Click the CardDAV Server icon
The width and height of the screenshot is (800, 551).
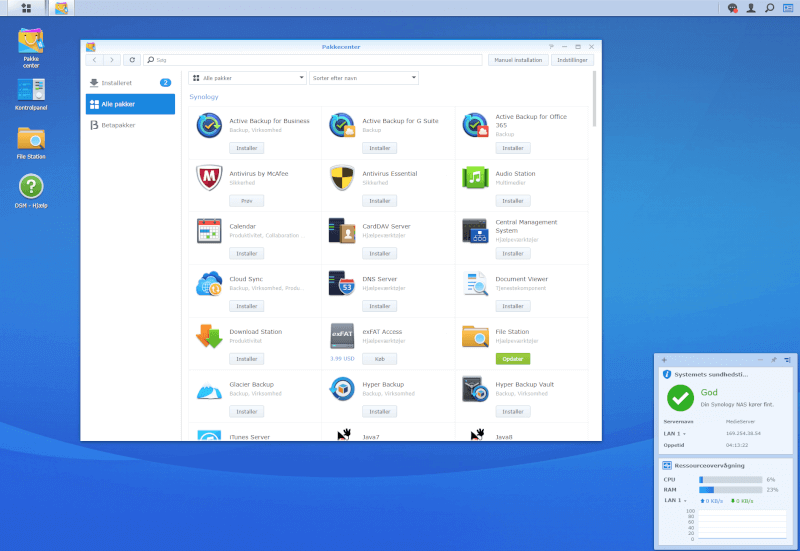pos(342,231)
